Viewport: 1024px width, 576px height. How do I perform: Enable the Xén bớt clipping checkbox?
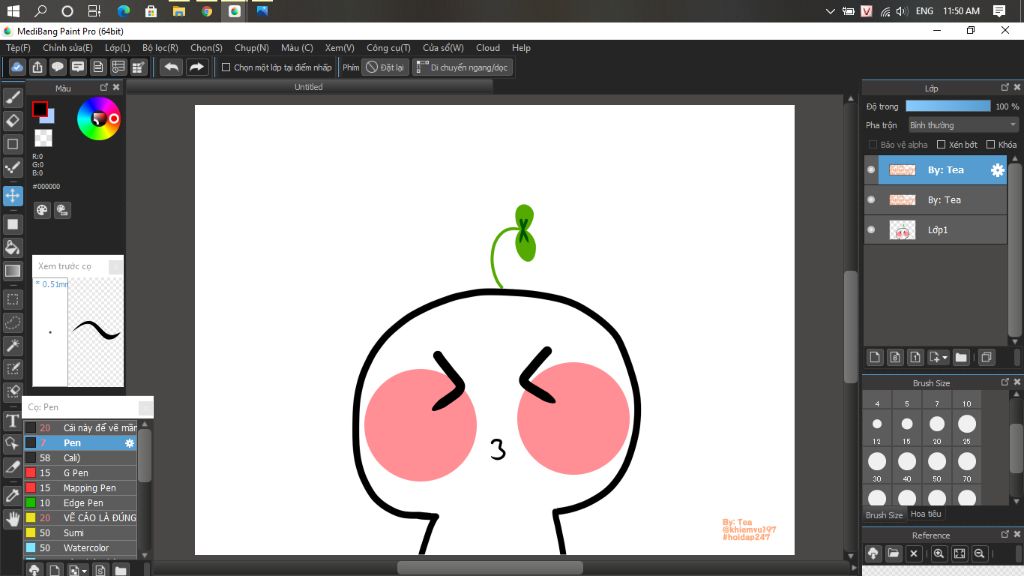coord(941,144)
